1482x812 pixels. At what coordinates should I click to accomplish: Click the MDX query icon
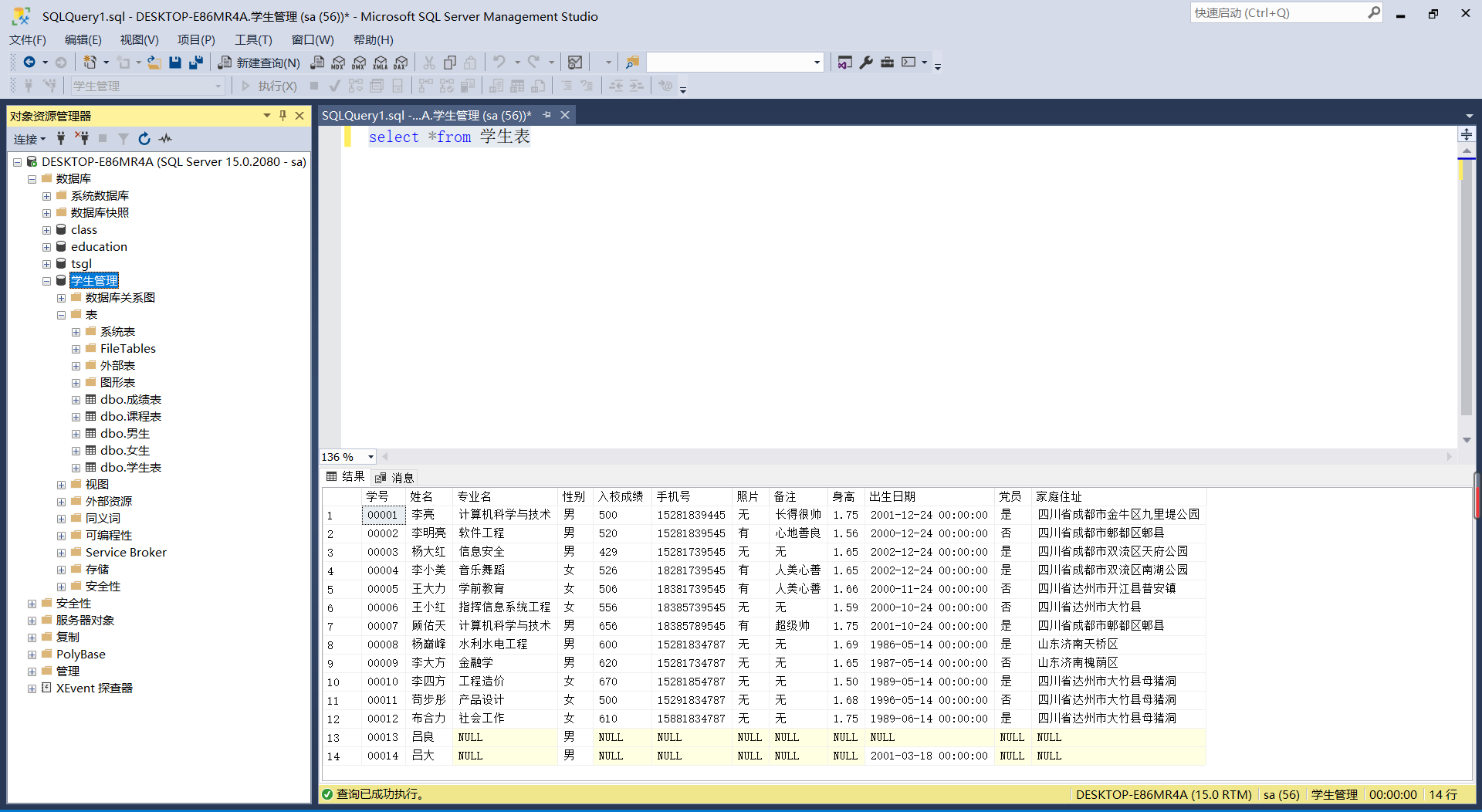coord(338,63)
